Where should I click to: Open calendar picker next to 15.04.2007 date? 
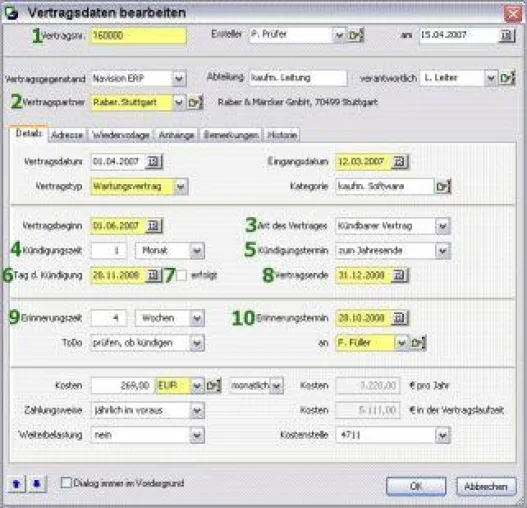pyautogui.click(x=506, y=35)
